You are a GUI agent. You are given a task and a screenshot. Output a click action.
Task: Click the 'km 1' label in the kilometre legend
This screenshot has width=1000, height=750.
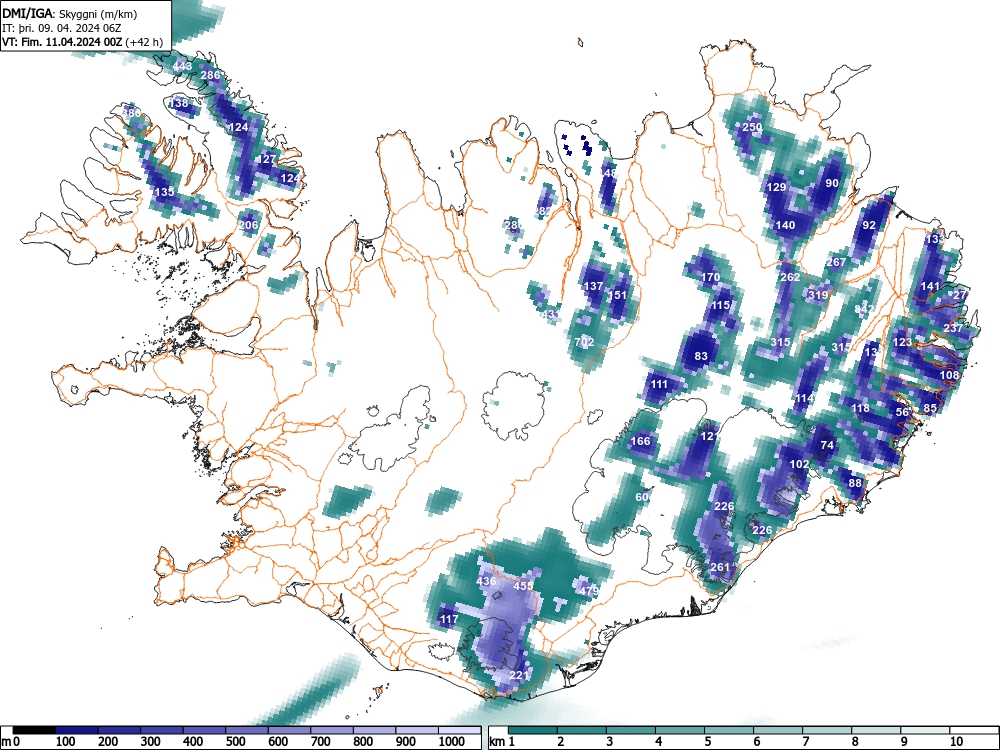click(x=503, y=741)
